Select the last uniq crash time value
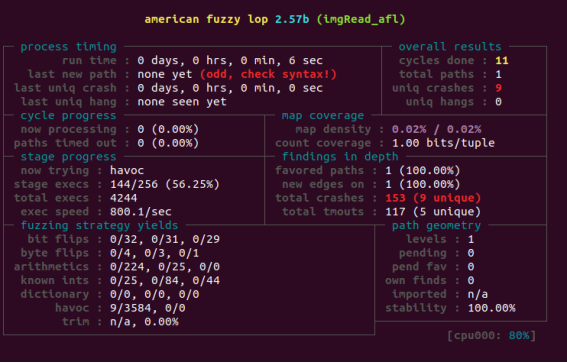This screenshot has width=567, height=363. pos(230,88)
